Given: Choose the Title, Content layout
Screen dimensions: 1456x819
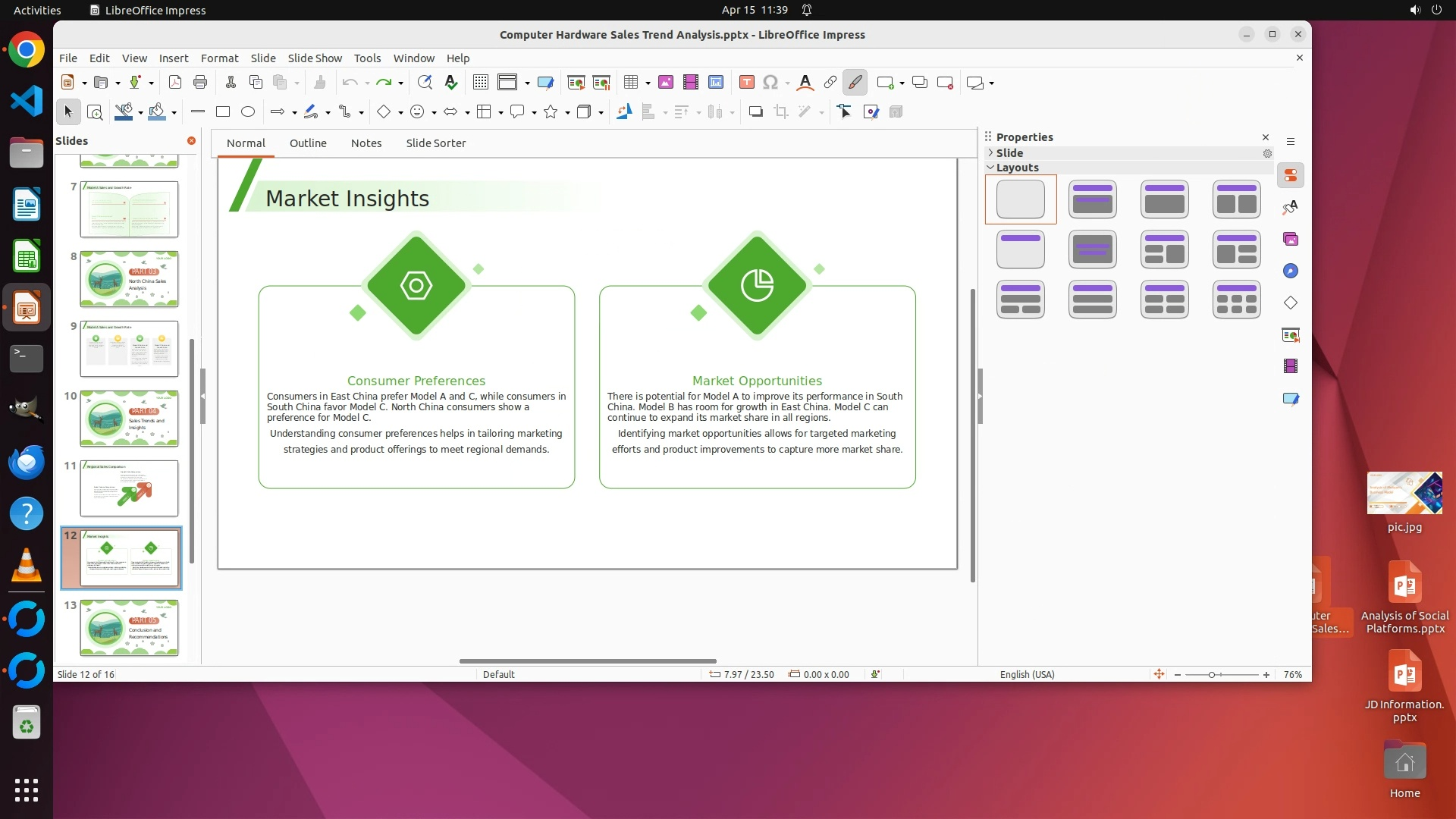Looking at the screenshot, I should [1164, 199].
